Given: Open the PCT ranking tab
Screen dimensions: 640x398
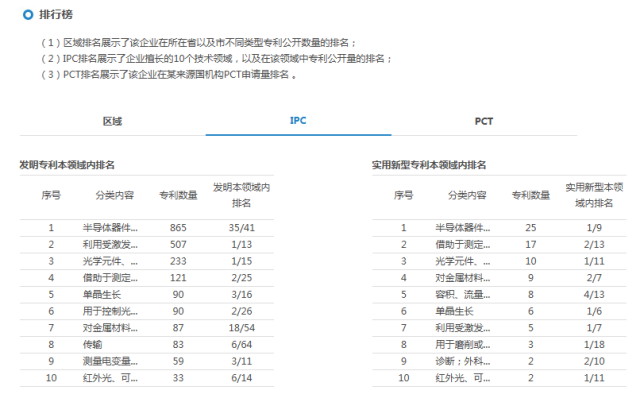Looking at the screenshot, I should (x=484, y=121).
